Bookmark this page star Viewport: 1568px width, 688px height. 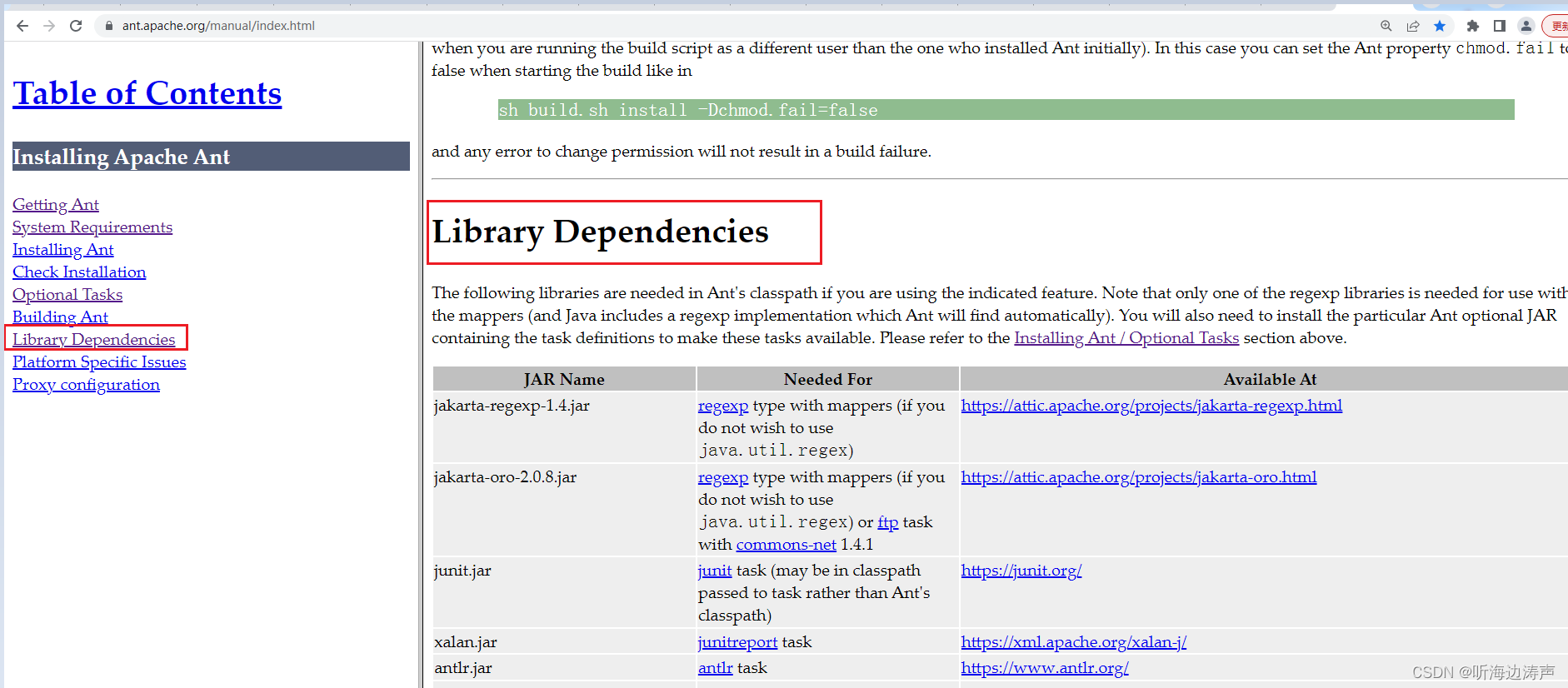pyautogui.click(x=1440, y=26)
